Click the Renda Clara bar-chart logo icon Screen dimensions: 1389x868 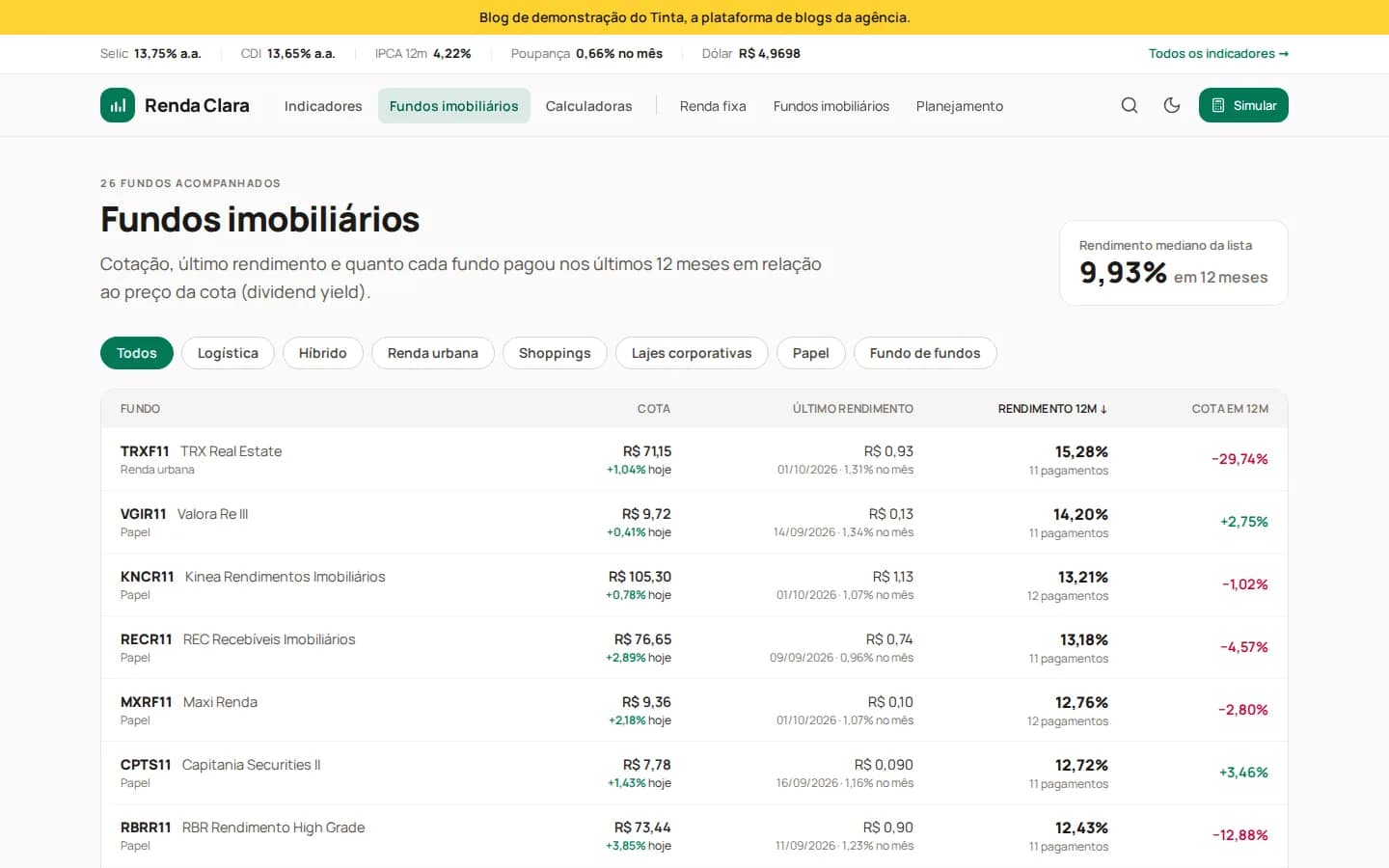click(118, 105)
